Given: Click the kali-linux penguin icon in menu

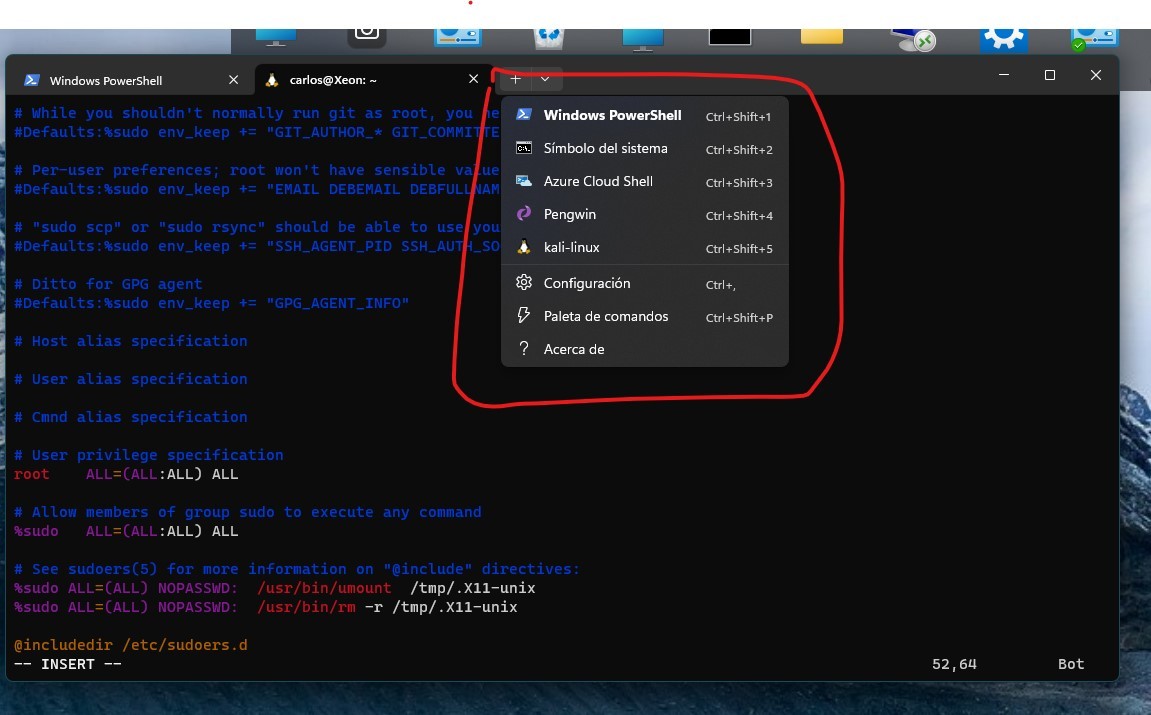Looking at the screenshot, I should (x=523, y=247).
